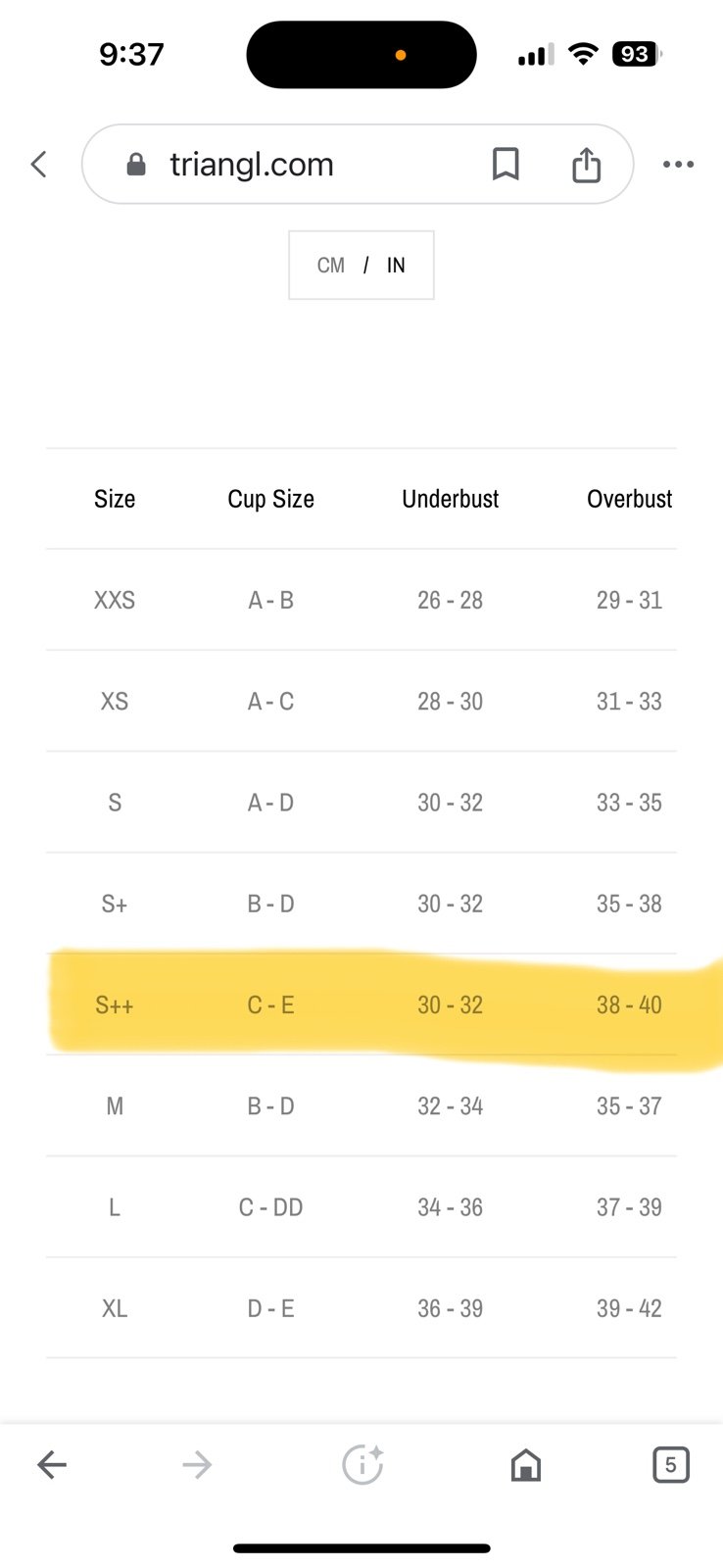Tap the battery indicator in status bar
Viewport: 723px width, 1568px height.
(x=637, y=54)
